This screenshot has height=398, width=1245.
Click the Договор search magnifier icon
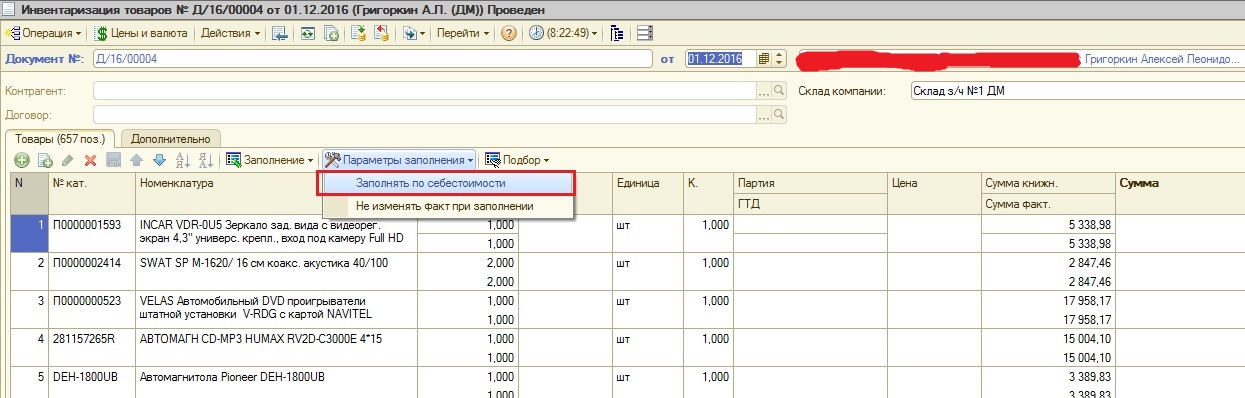(779, 115)
